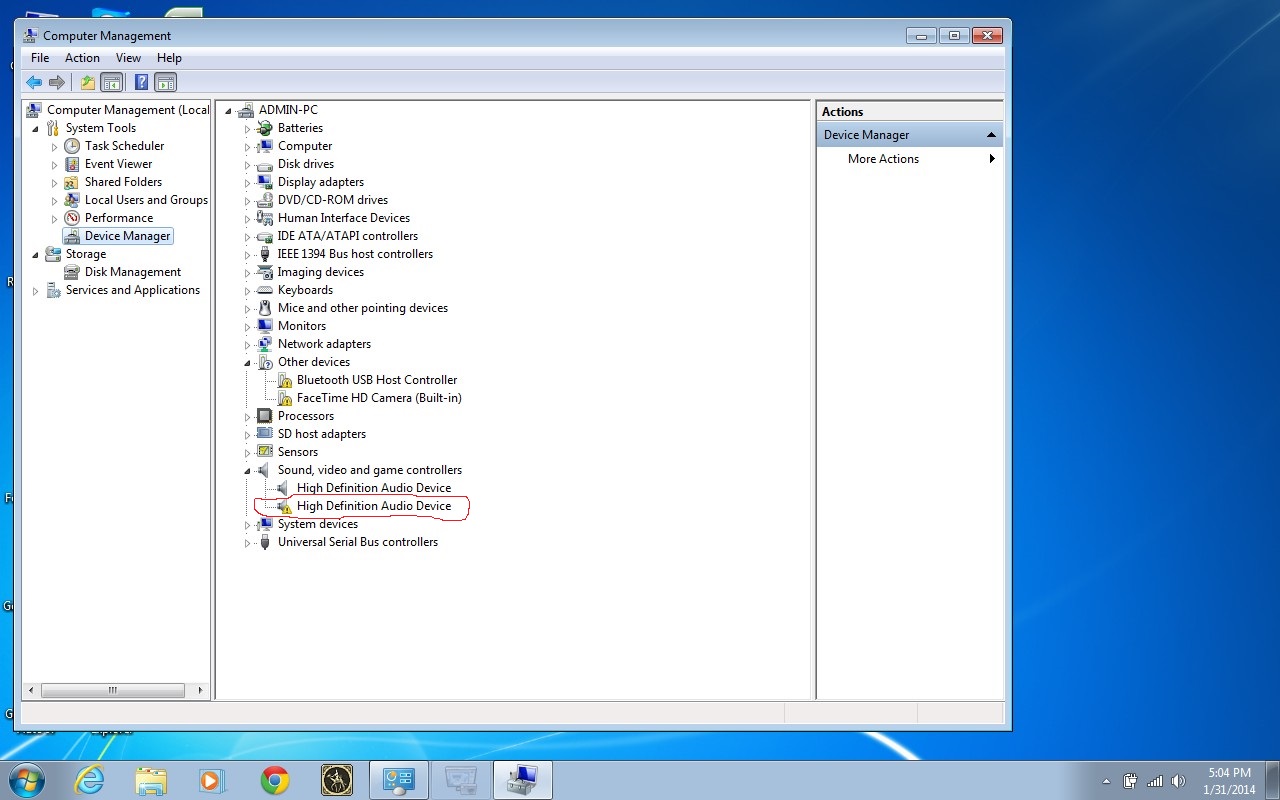Click the Up one level folder icon
Viewport: 1280px width, 800px height.
[x=88, y=82]
